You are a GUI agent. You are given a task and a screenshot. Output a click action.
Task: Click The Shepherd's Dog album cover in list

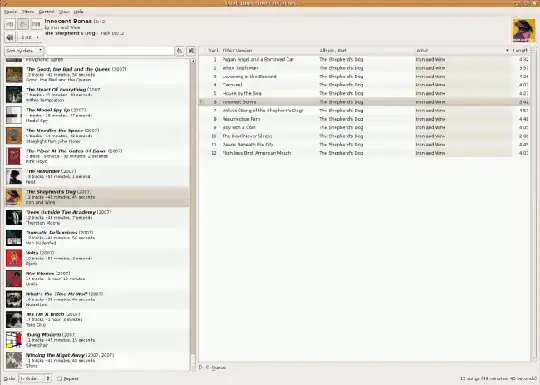(14, 197)
